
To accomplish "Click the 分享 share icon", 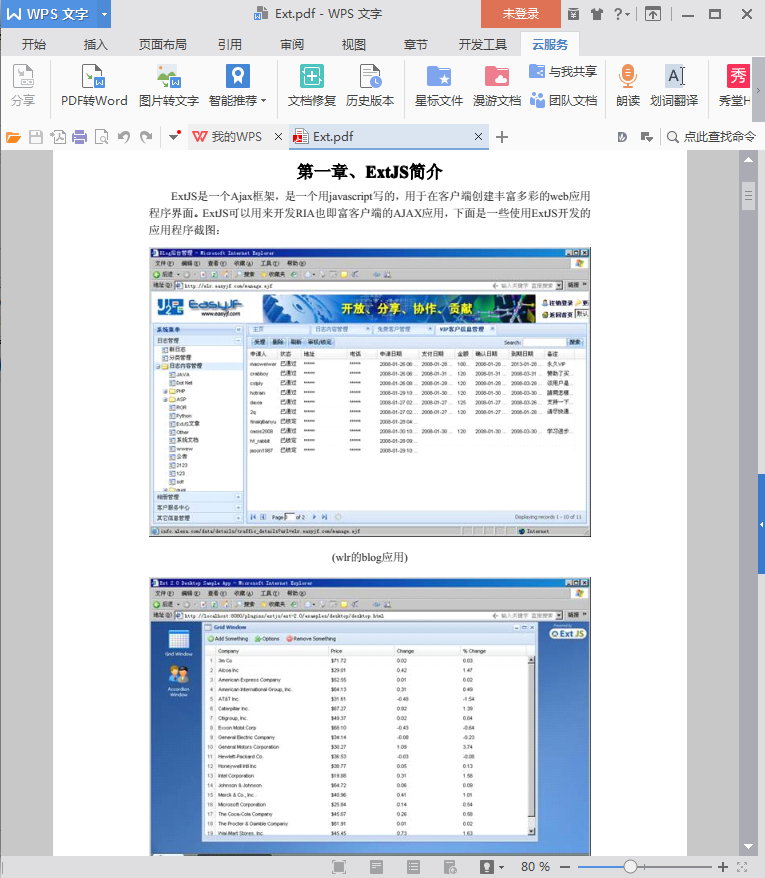I will [x=23, y=86].
